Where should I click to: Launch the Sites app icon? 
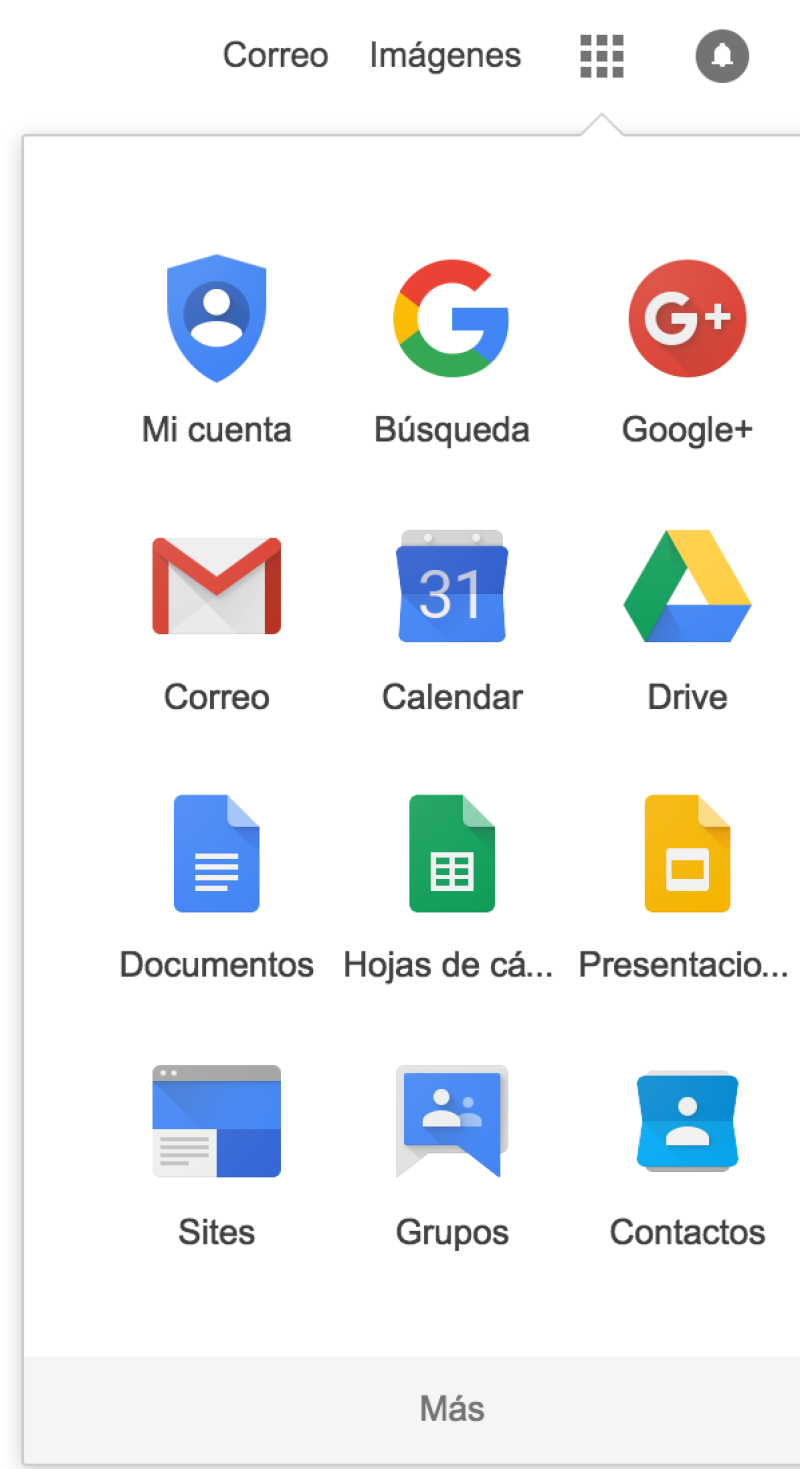[x=216, y=1121]
